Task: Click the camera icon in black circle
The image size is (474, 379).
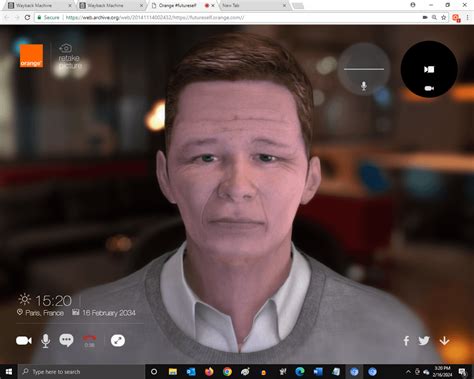Action: click(x=429, y=88)
